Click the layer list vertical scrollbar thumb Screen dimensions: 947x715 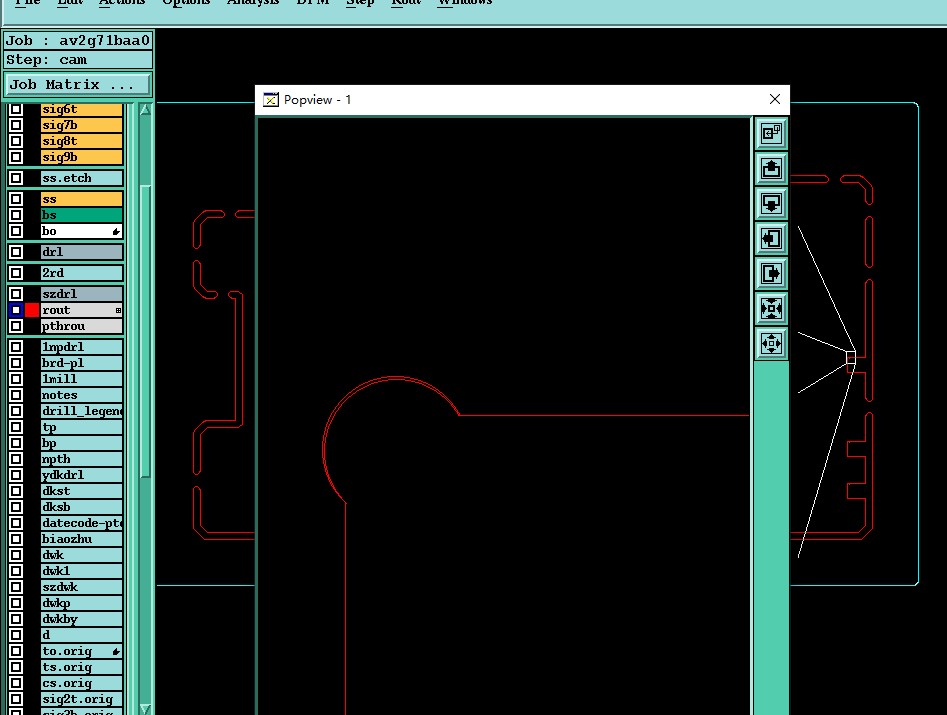coord(145,331)
